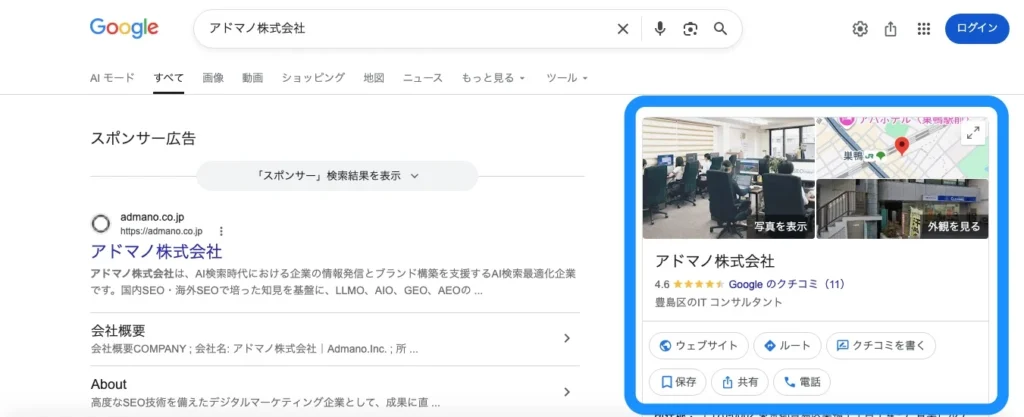This screenshot has height=417, width=1024.
Task: Click the share icon next to settings
Action: 890,29
